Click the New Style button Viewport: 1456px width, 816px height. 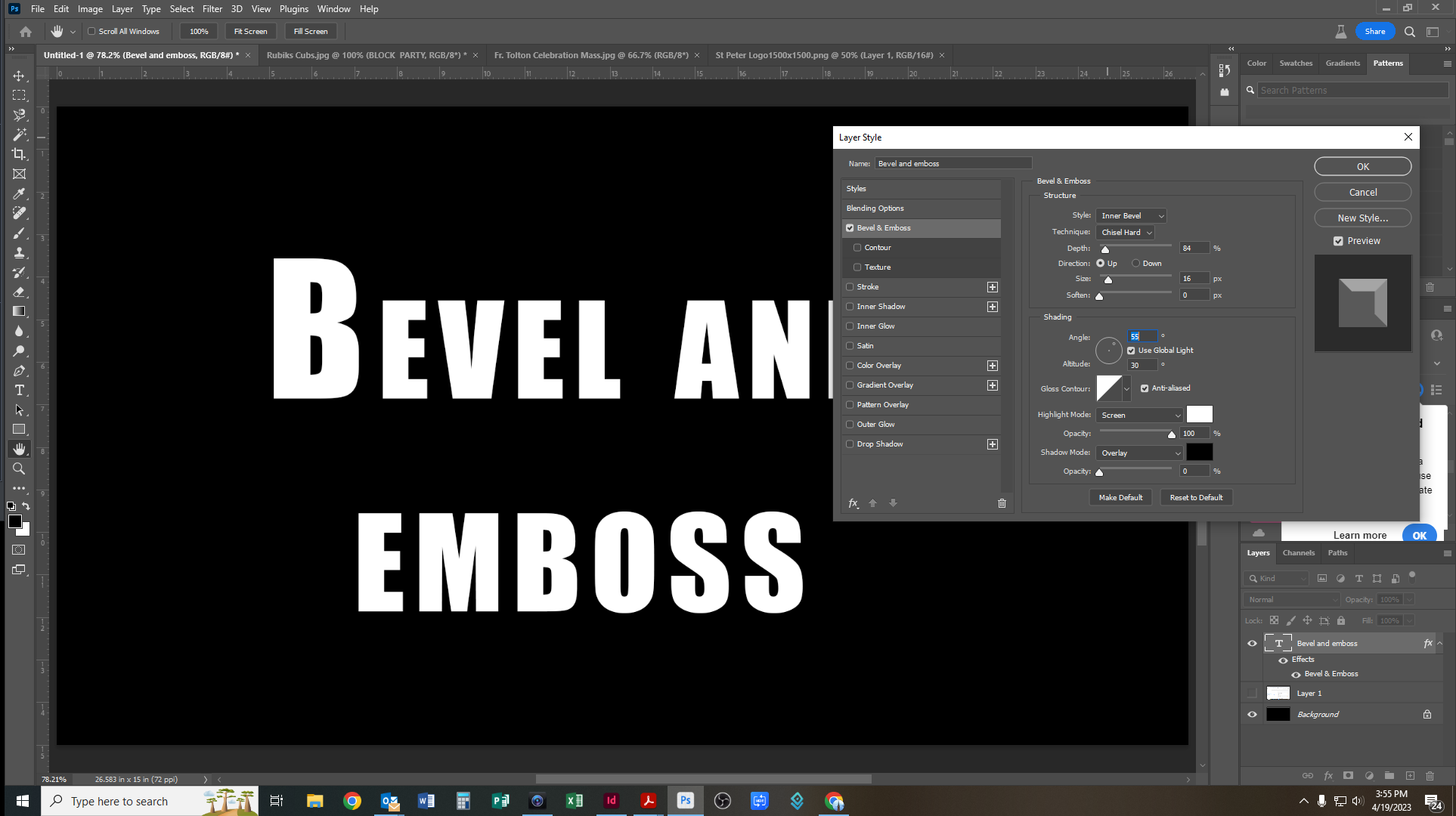click(1362, 218)
